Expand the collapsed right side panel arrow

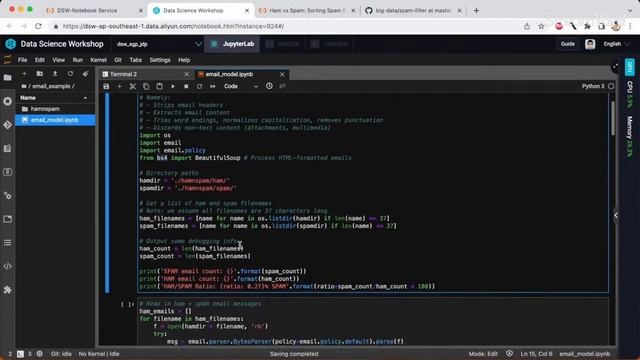pos(616,216)
